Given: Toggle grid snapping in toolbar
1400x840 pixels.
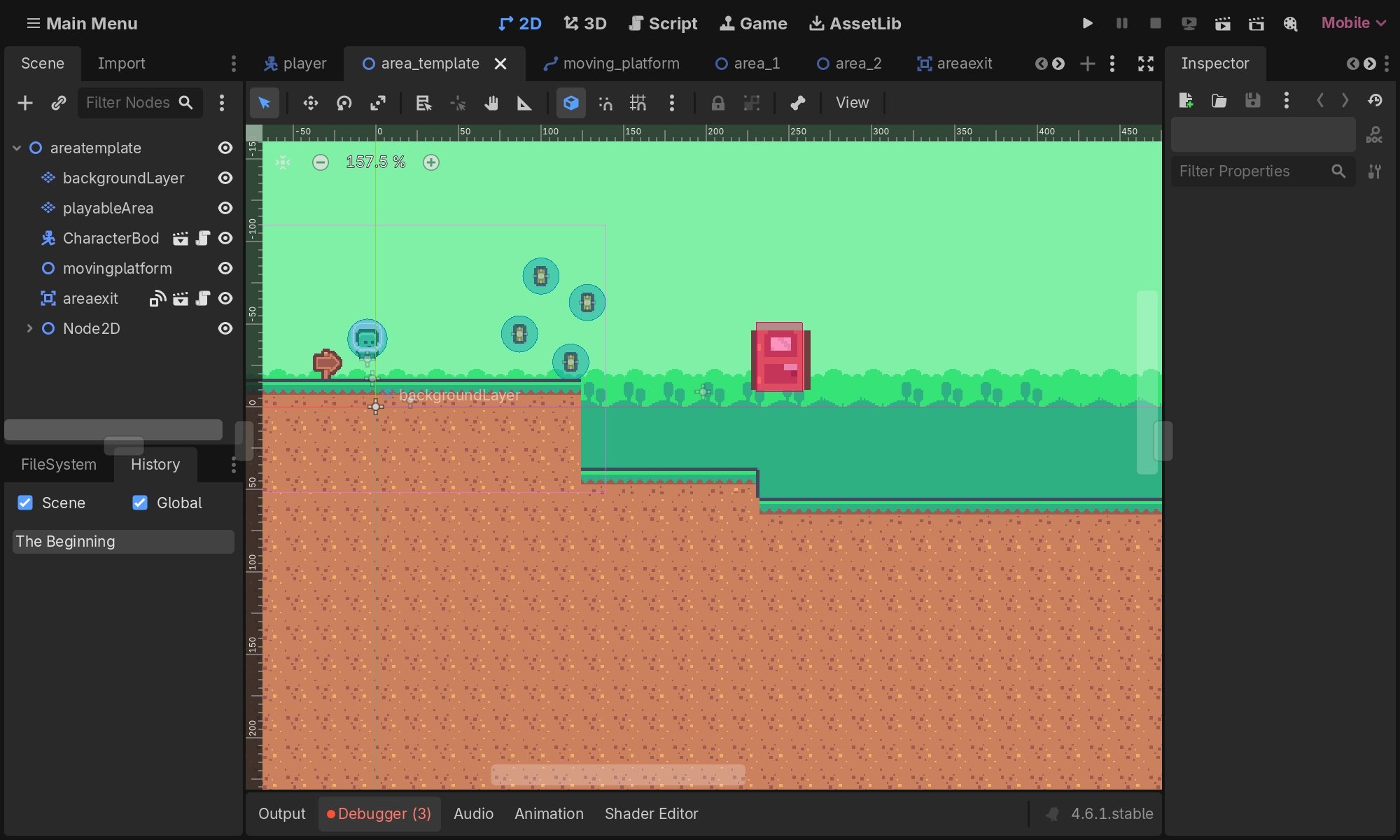Looking at the screenshot, I should tap(638, 103).
